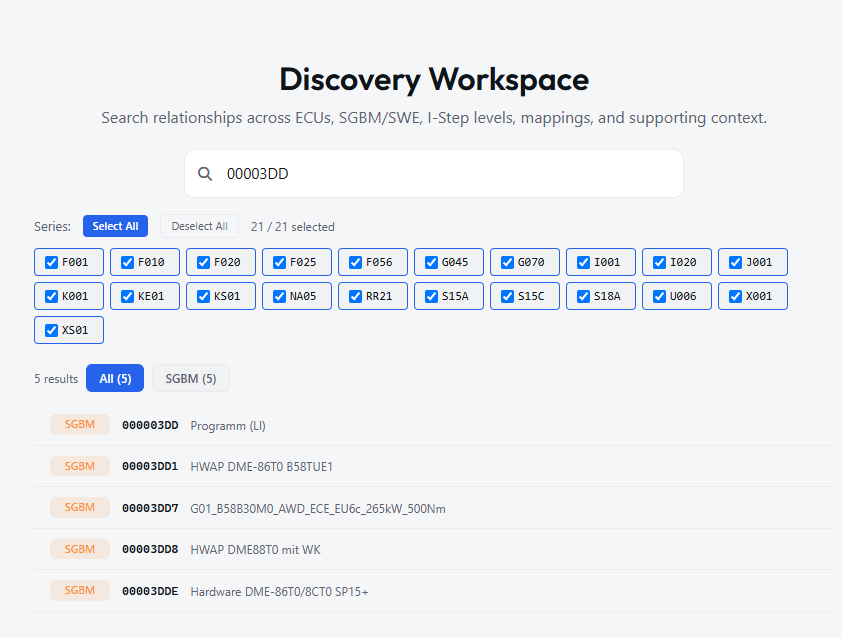Focus the search field containing 00003DD
The height and width of the screenshot is (638, 842).
[x=433, y=173]
